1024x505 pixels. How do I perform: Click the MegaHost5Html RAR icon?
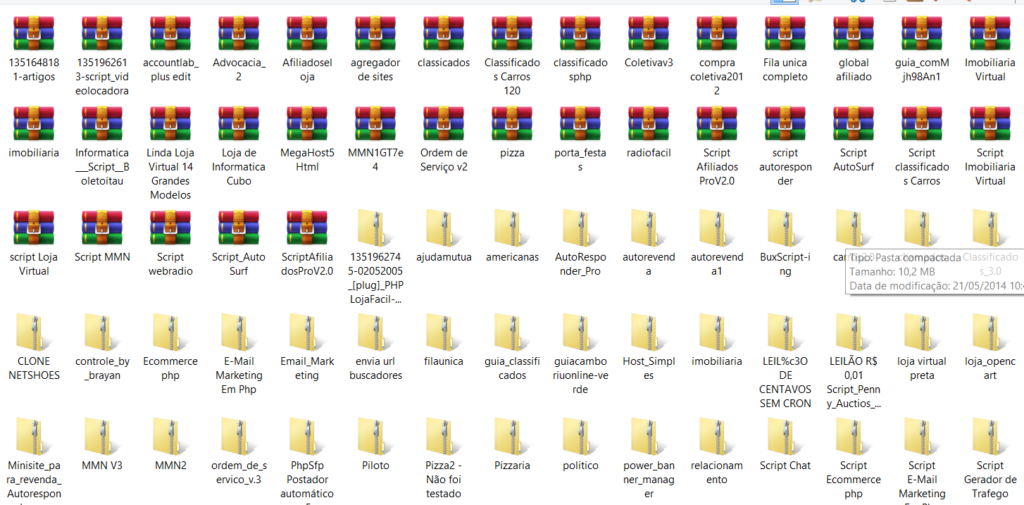click(x=307, y=123)
